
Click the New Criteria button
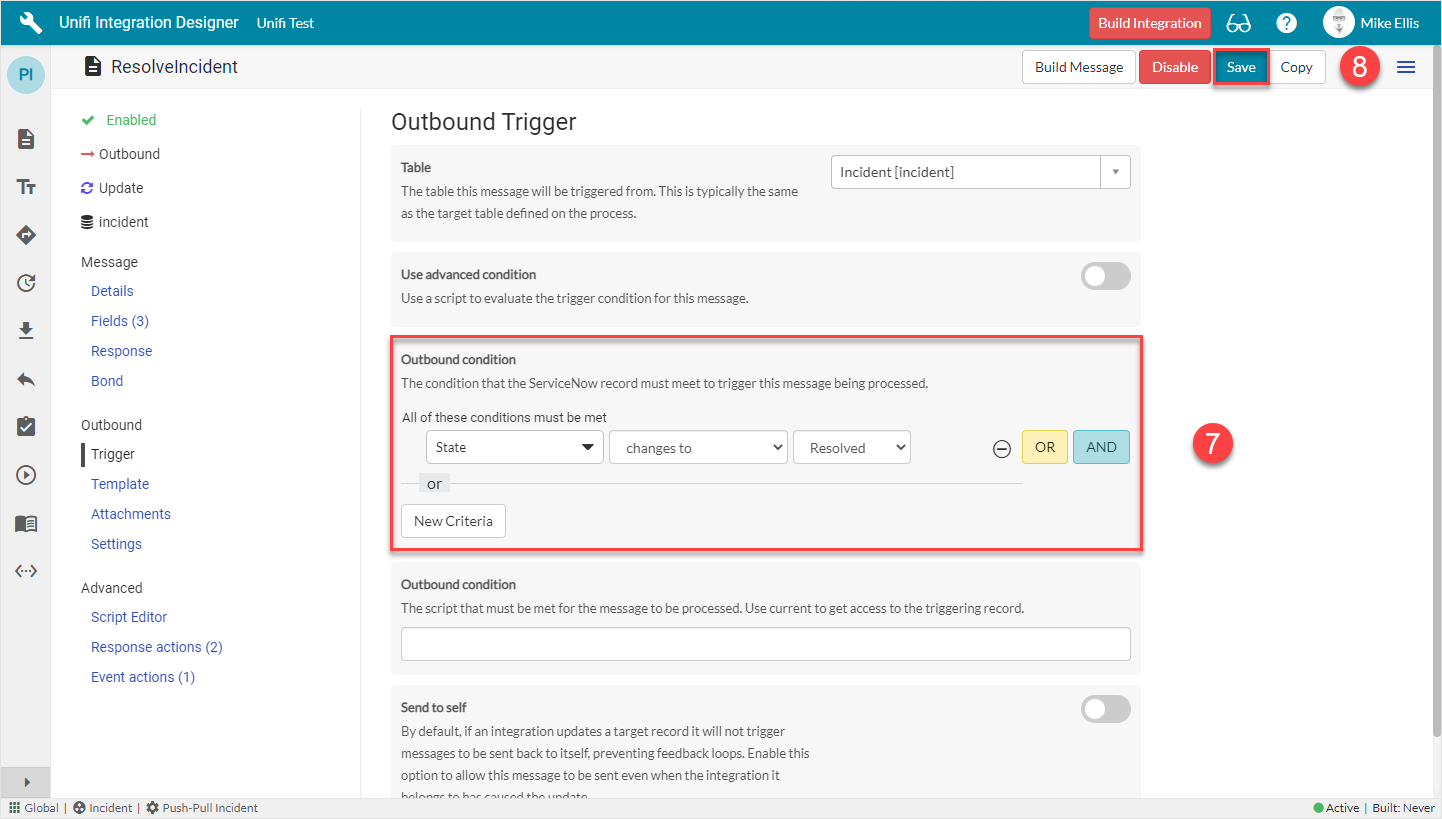tap(453, 521)
